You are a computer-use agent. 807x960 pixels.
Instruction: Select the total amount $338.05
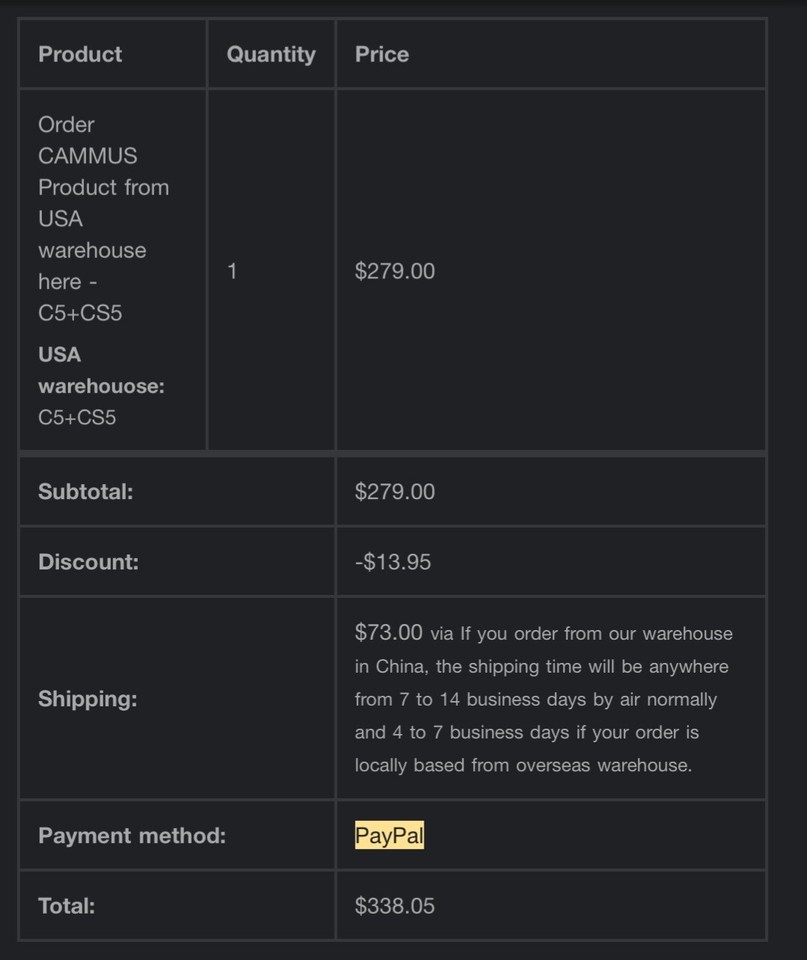click(395, 906)
